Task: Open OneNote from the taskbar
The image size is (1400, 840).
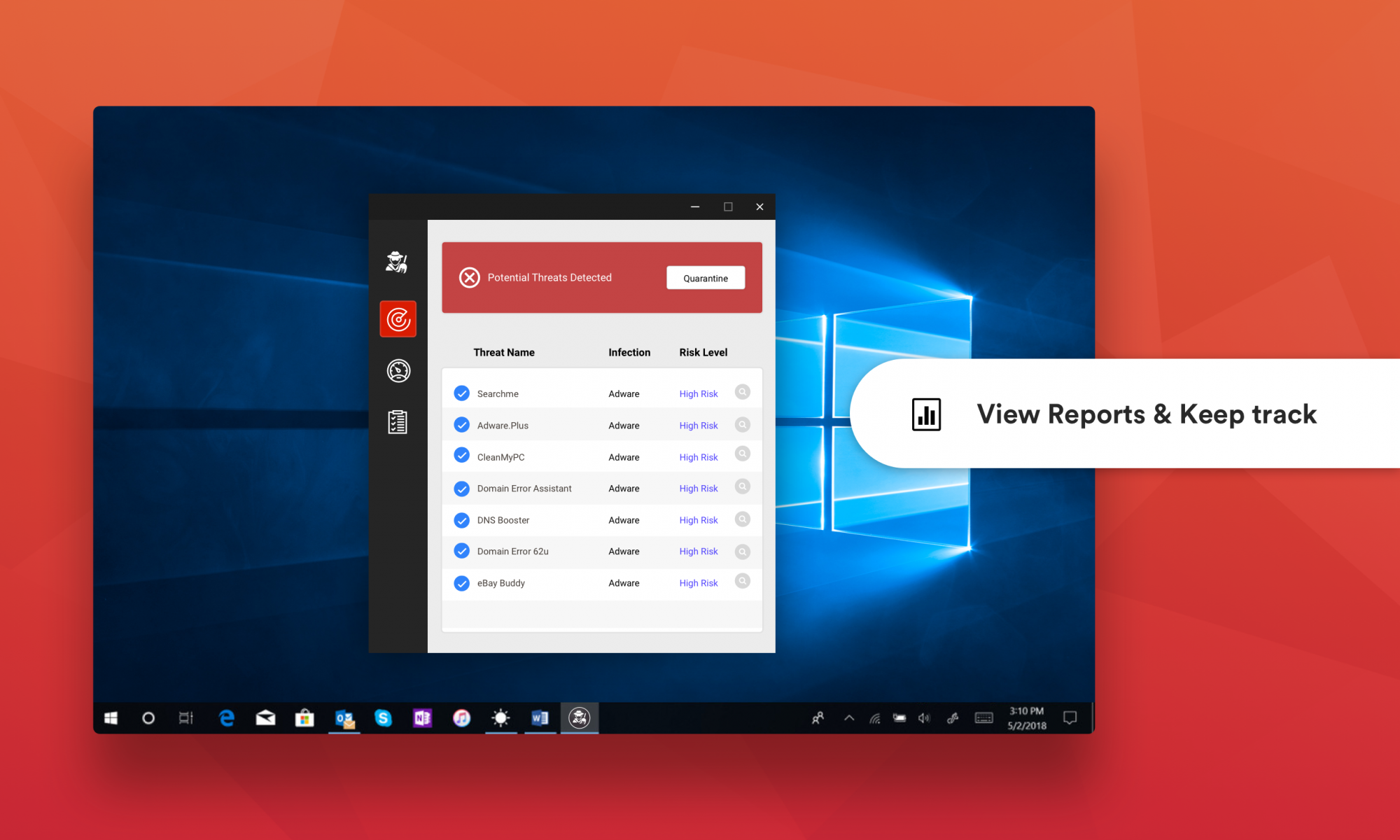Action: click(x=422, y=718)
